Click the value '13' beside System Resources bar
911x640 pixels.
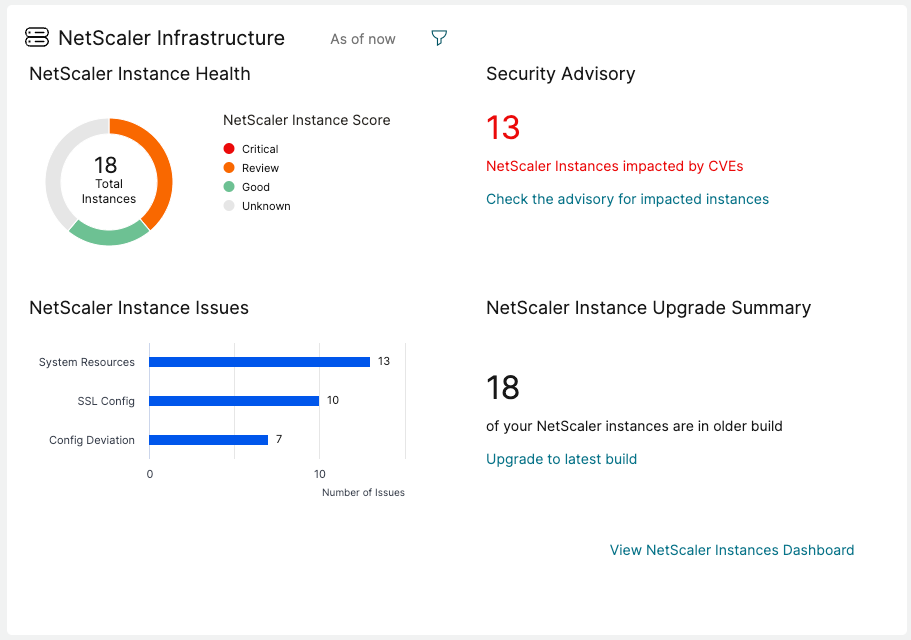384,361
